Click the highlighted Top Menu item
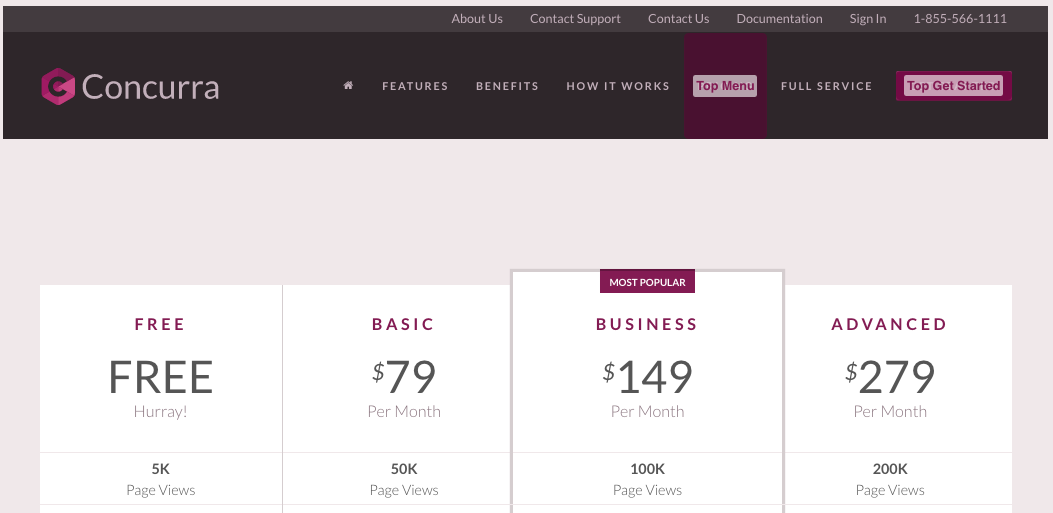Image resolution: width=1053 pixels, height=513 pixels. pyautogui.click(x=725, y=86)
